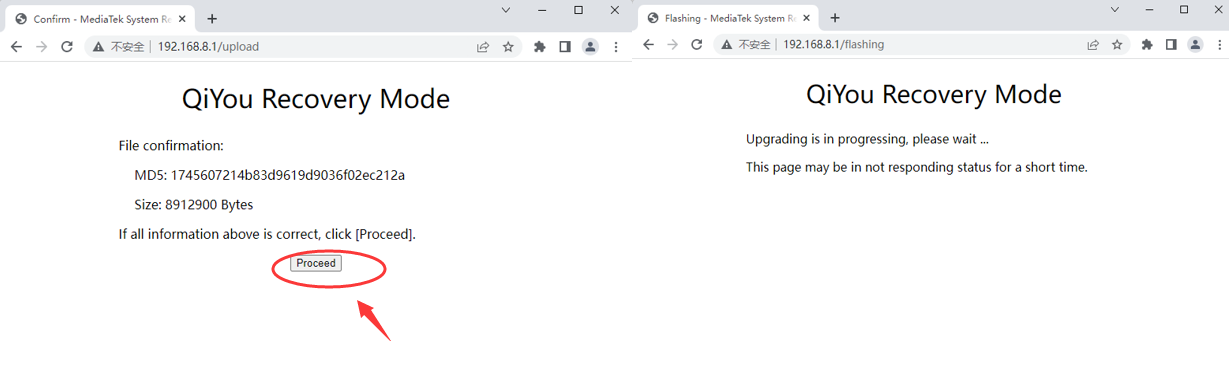The image size is (1229, 370).
Task: Go forward in the Confirm window
Action: 41,46
